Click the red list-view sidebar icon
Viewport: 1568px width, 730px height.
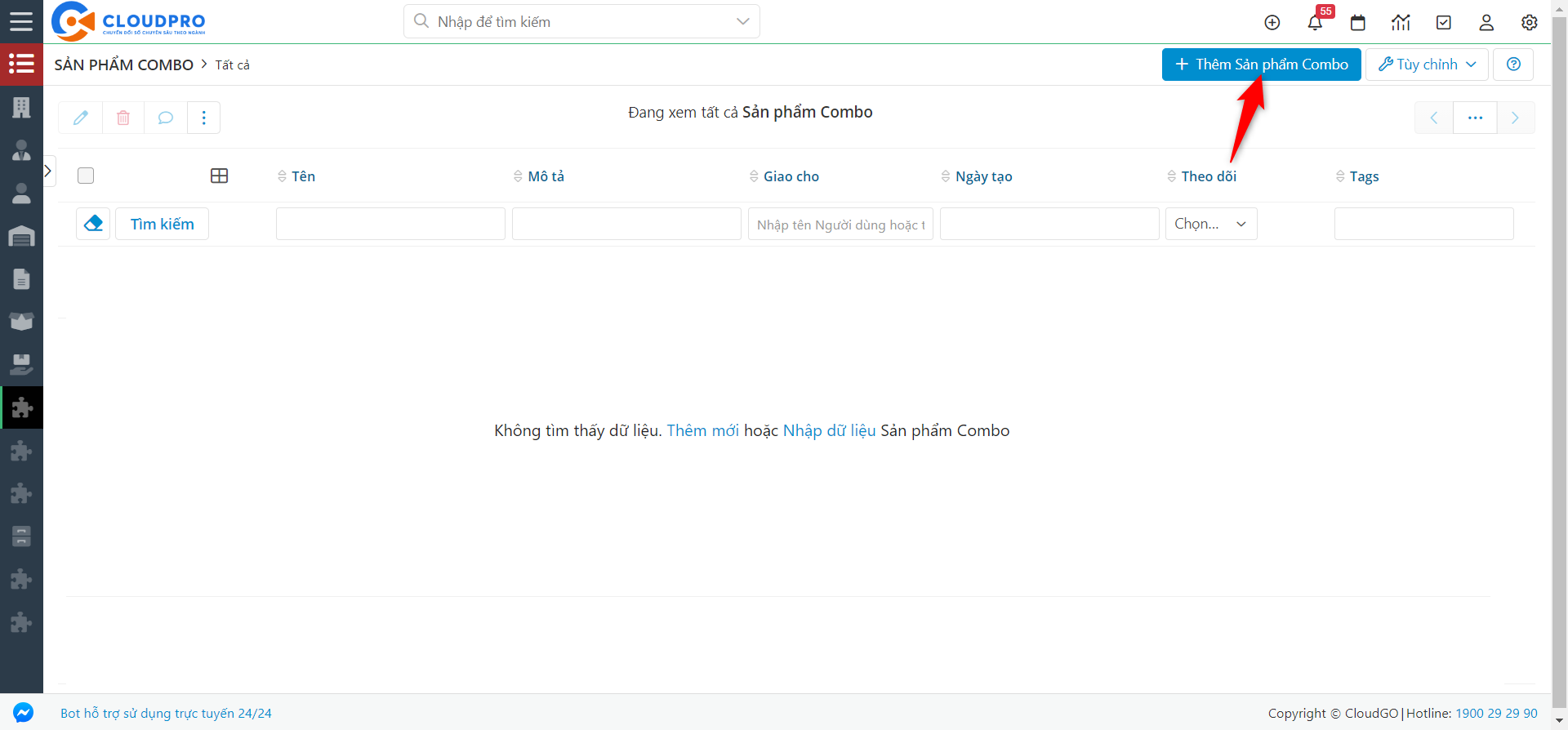point(21,64)
